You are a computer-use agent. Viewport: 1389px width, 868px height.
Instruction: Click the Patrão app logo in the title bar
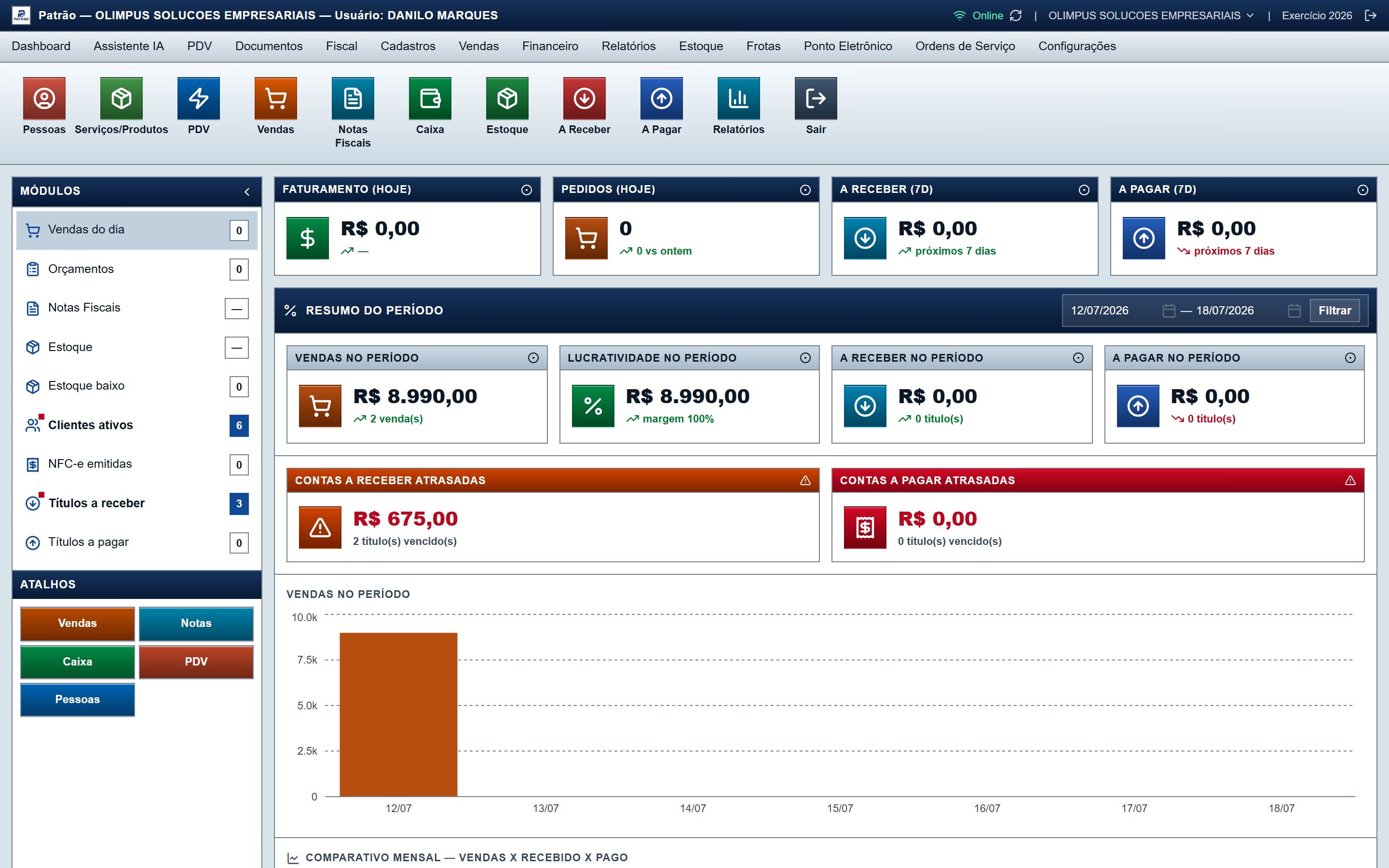tap(21, 15)
